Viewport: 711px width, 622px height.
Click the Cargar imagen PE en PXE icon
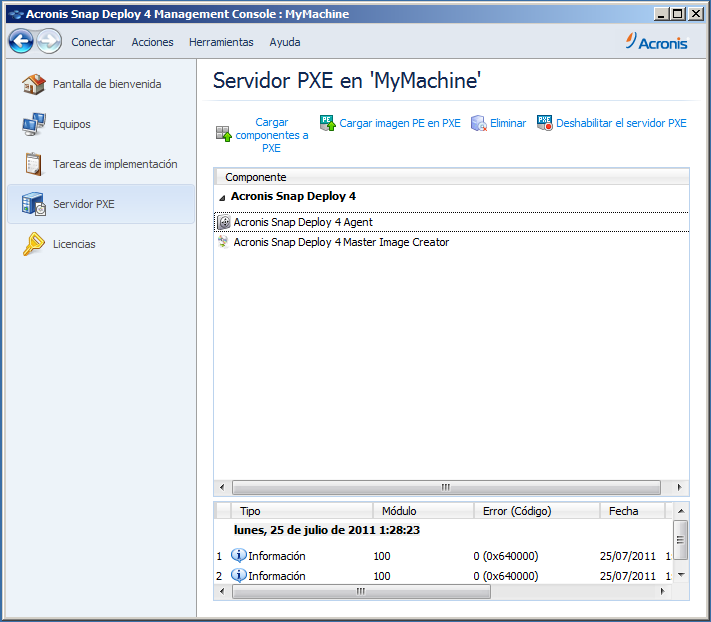(x=328, y=123)
